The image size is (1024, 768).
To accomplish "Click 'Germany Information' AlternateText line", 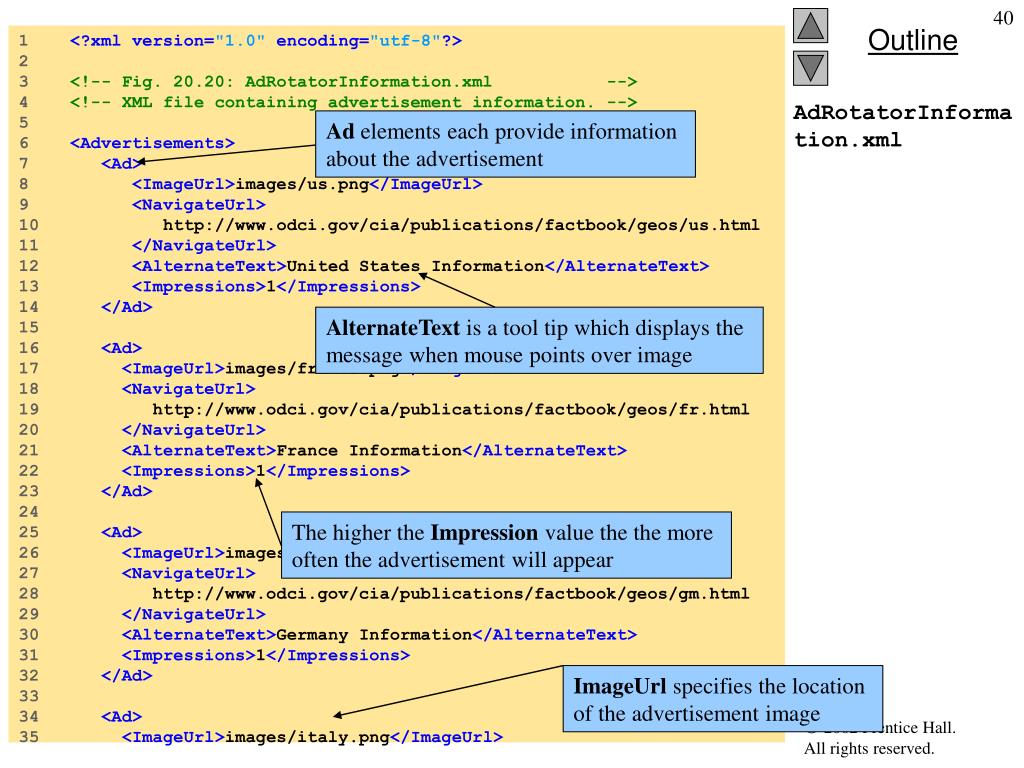I will tap(379, 635).
